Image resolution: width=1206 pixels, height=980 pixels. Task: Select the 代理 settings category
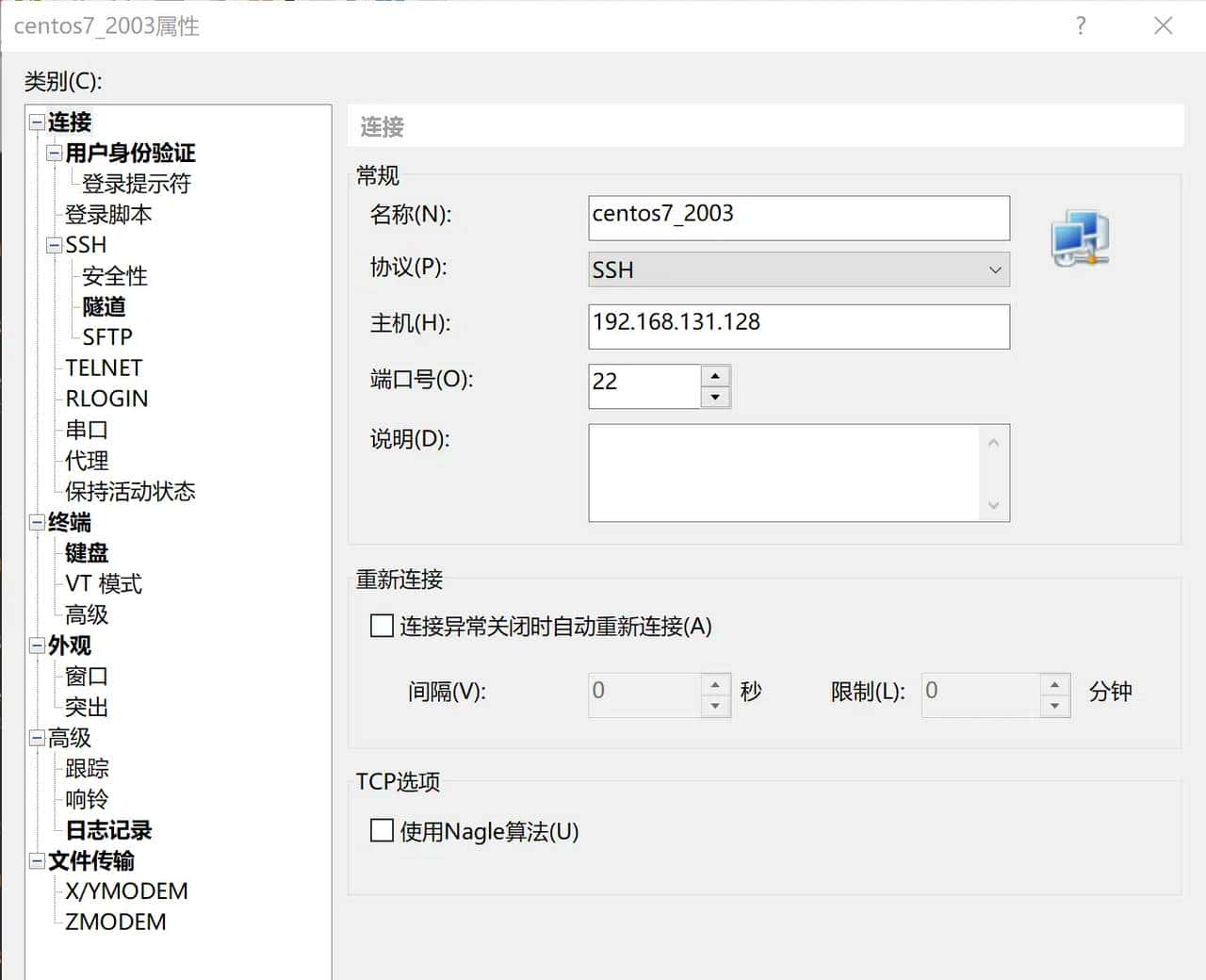pyautogui.click(x=86, y=461)
